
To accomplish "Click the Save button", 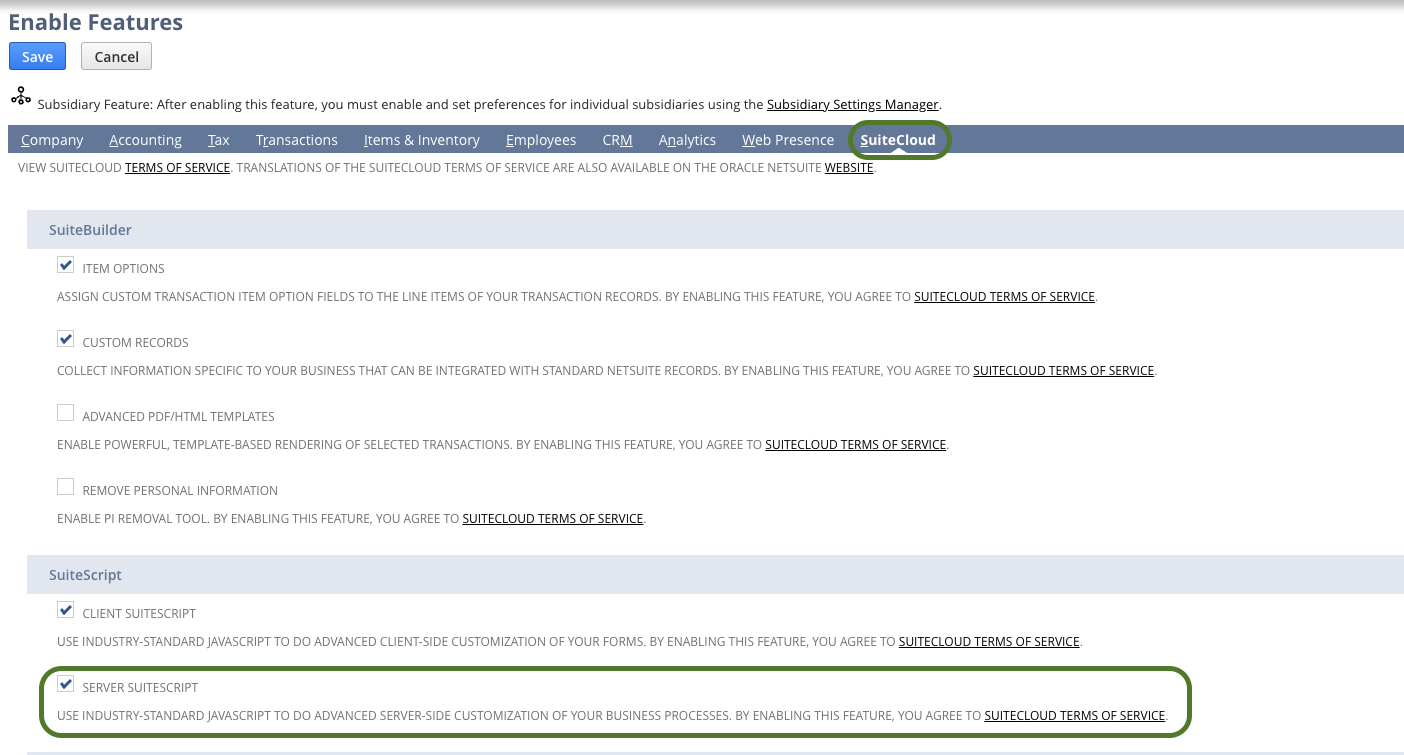I will (37, 56).
